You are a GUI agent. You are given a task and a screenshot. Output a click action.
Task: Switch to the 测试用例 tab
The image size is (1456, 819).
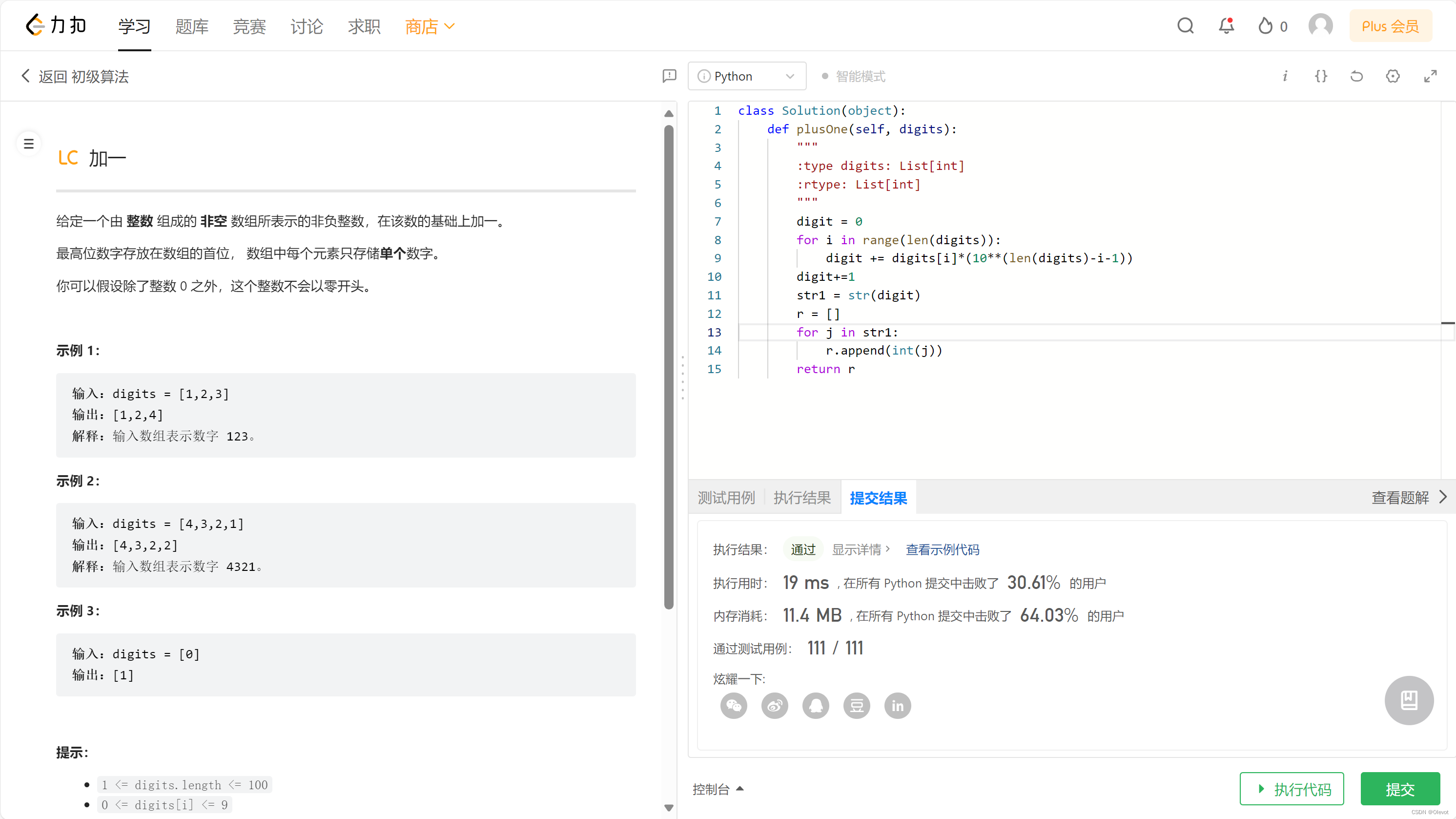click(726, 497)
